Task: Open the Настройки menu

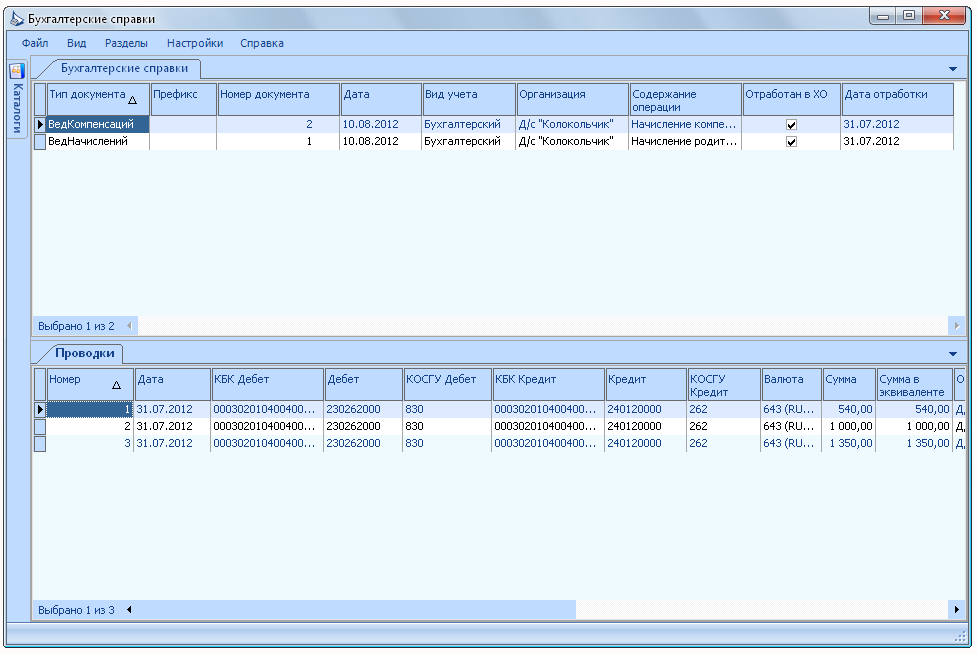Action: 195,43
